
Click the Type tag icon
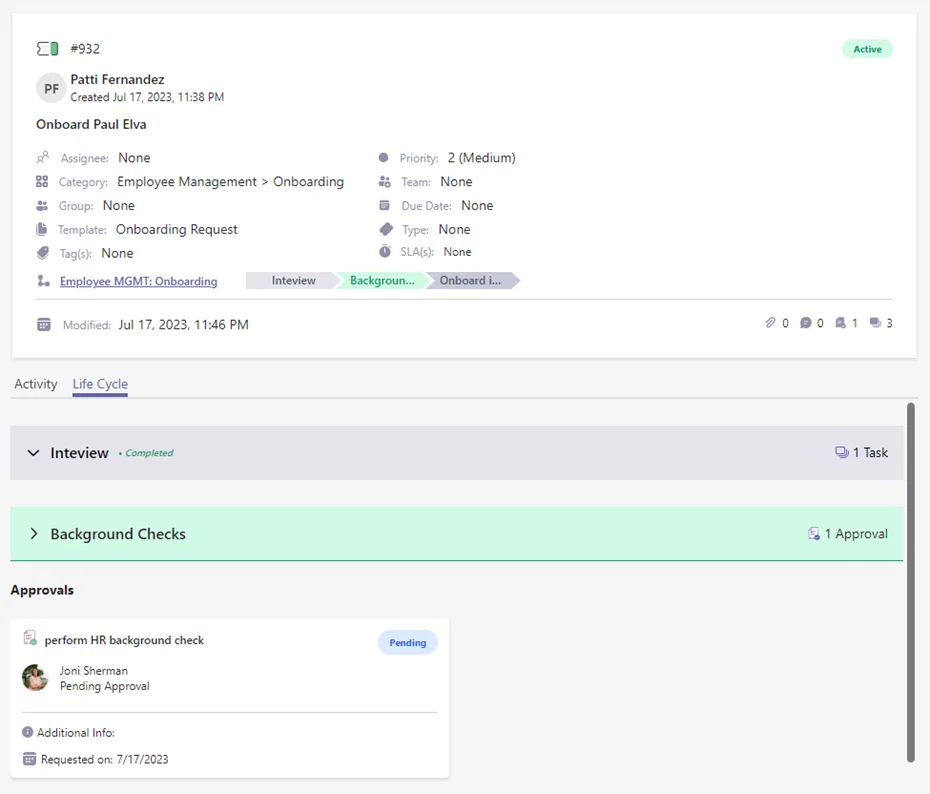pyautogui.click(x=386, y=229)
